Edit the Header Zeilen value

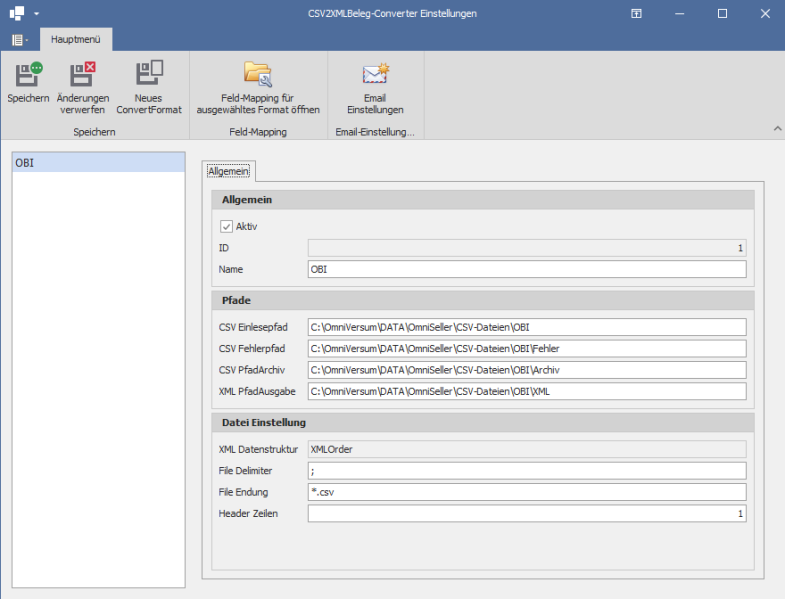tap(526, 513)
